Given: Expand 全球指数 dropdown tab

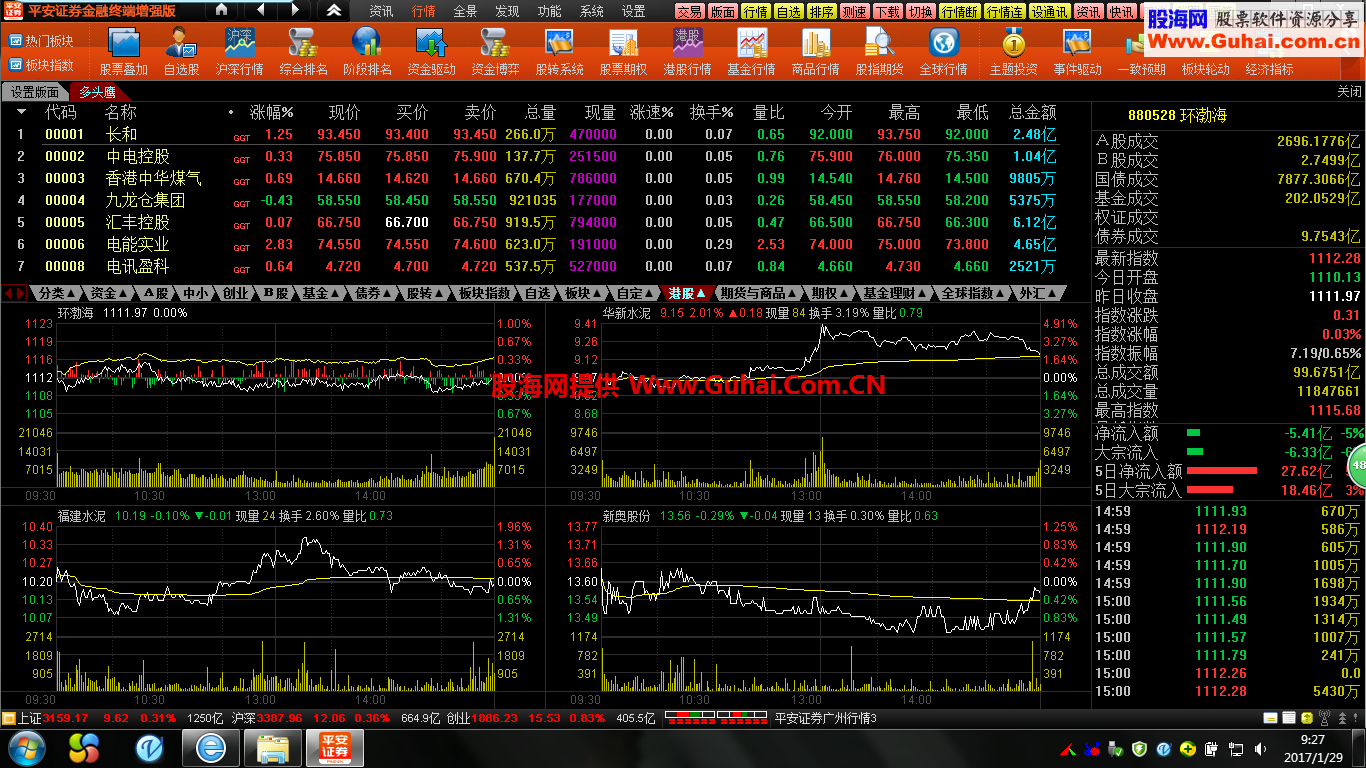Looking at the screenshot, I should click(974, 293).
